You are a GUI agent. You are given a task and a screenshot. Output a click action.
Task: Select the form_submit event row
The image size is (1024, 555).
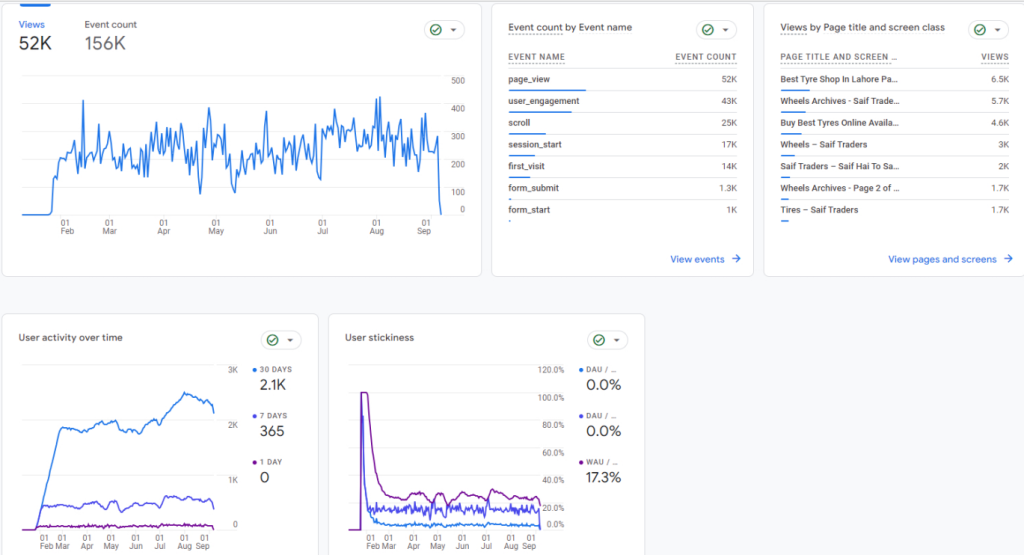click(533, 188)
